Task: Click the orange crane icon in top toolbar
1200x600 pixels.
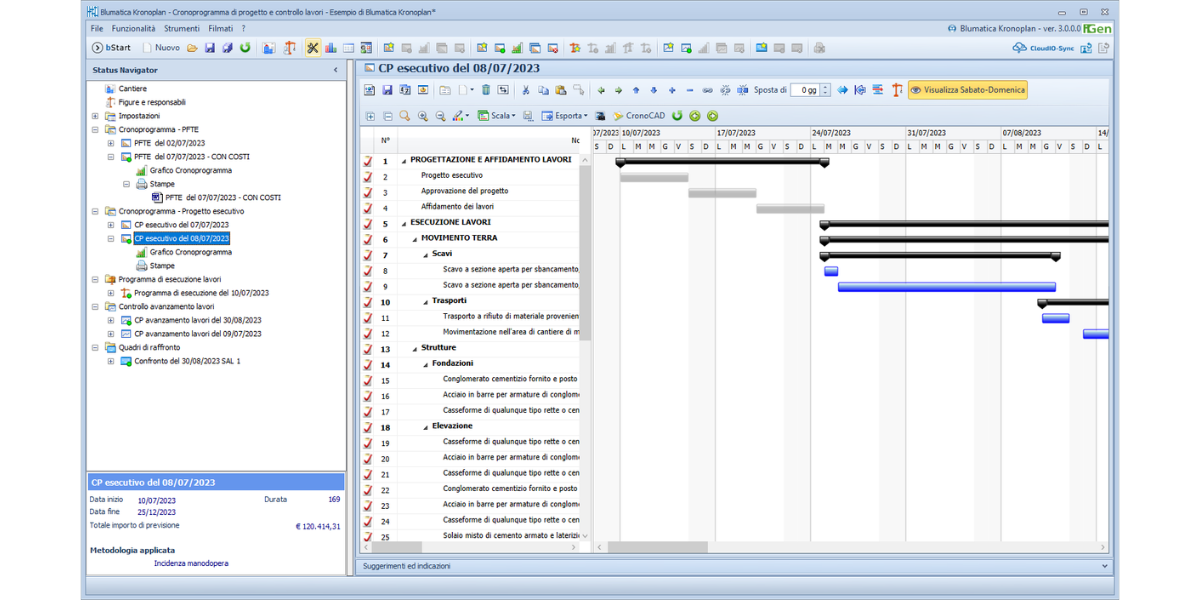Action: (x=290, y=47)
